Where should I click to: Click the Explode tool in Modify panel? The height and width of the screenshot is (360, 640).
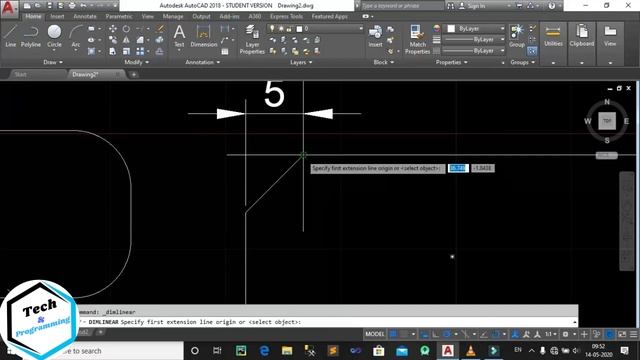click(160, 40)
